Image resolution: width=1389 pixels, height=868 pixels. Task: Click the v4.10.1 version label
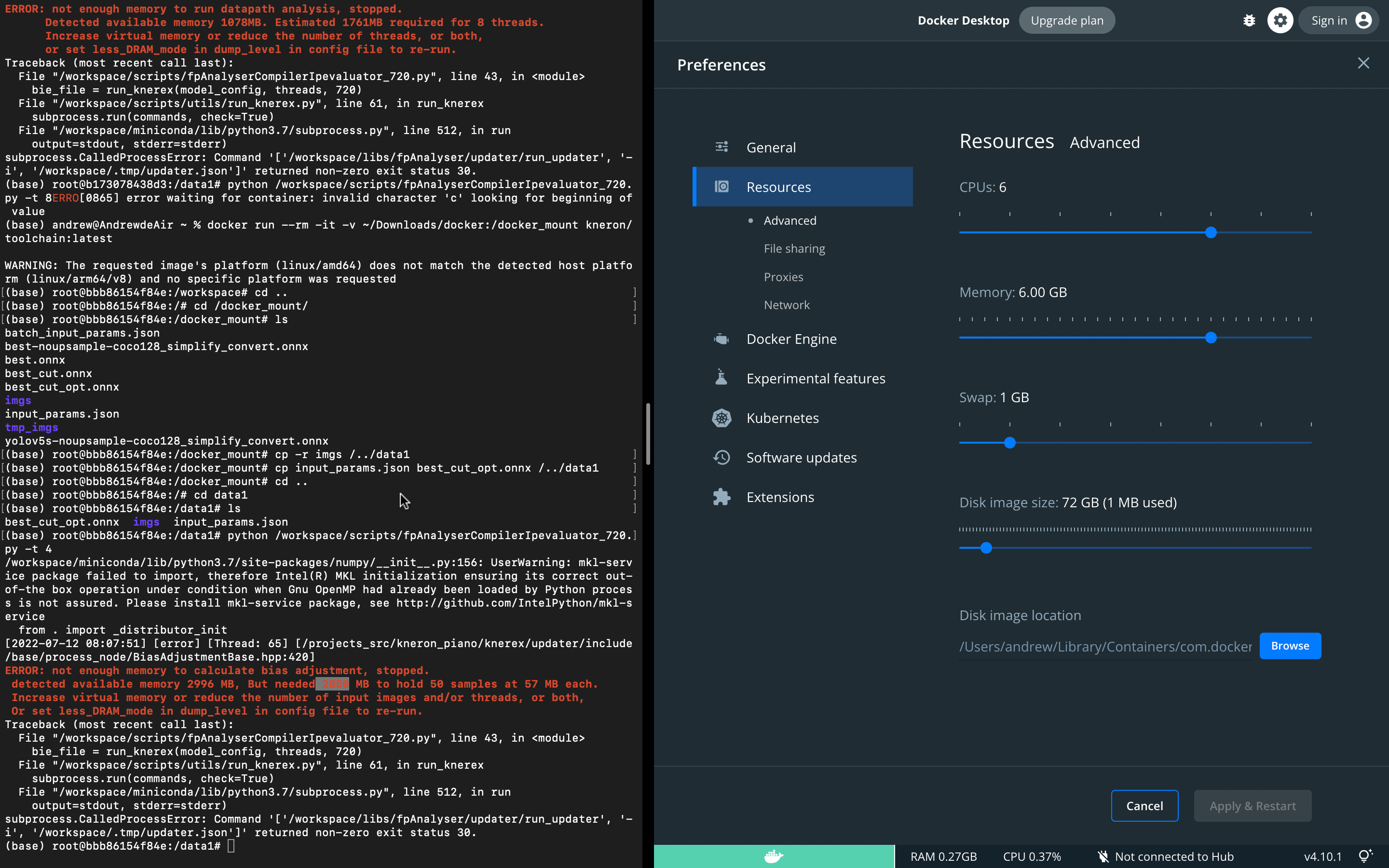coord(1322,856)
